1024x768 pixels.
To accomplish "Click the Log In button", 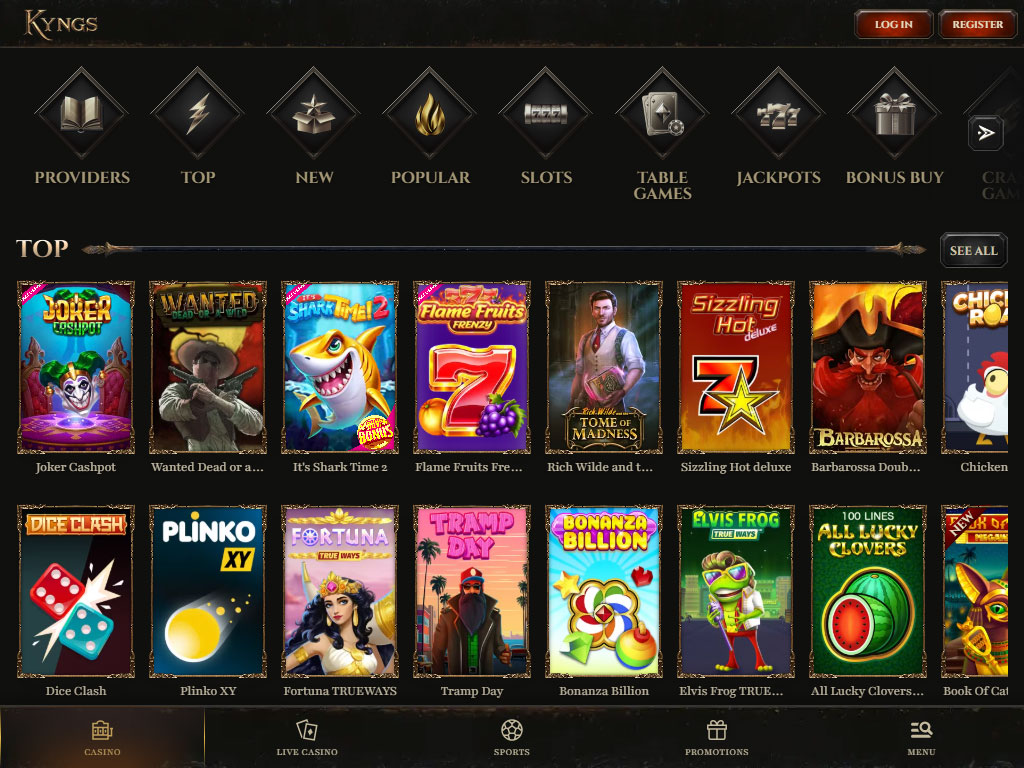I will (893, 25).
